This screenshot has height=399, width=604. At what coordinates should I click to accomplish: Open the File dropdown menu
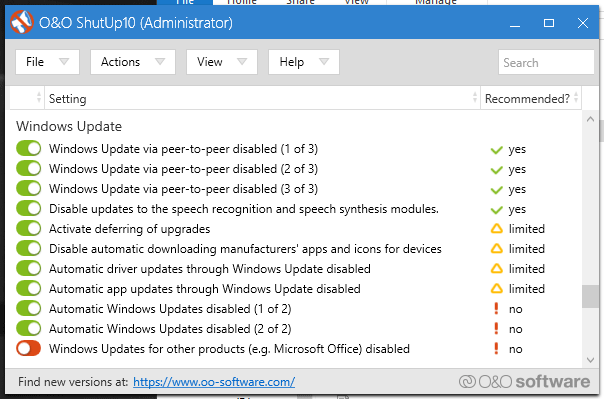point(47,62)
